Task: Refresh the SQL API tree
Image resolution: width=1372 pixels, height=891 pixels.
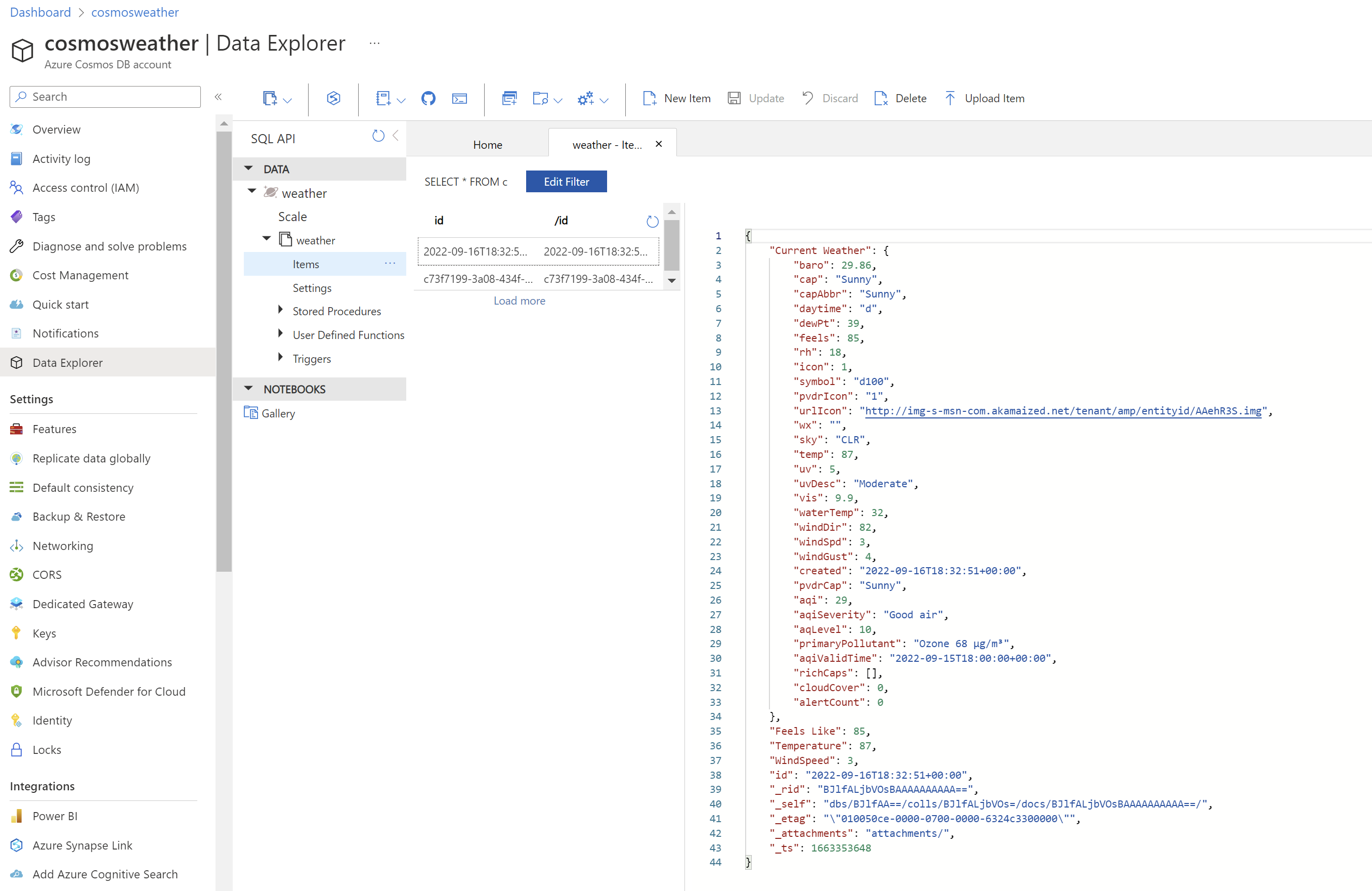Action: coord(378,136)
